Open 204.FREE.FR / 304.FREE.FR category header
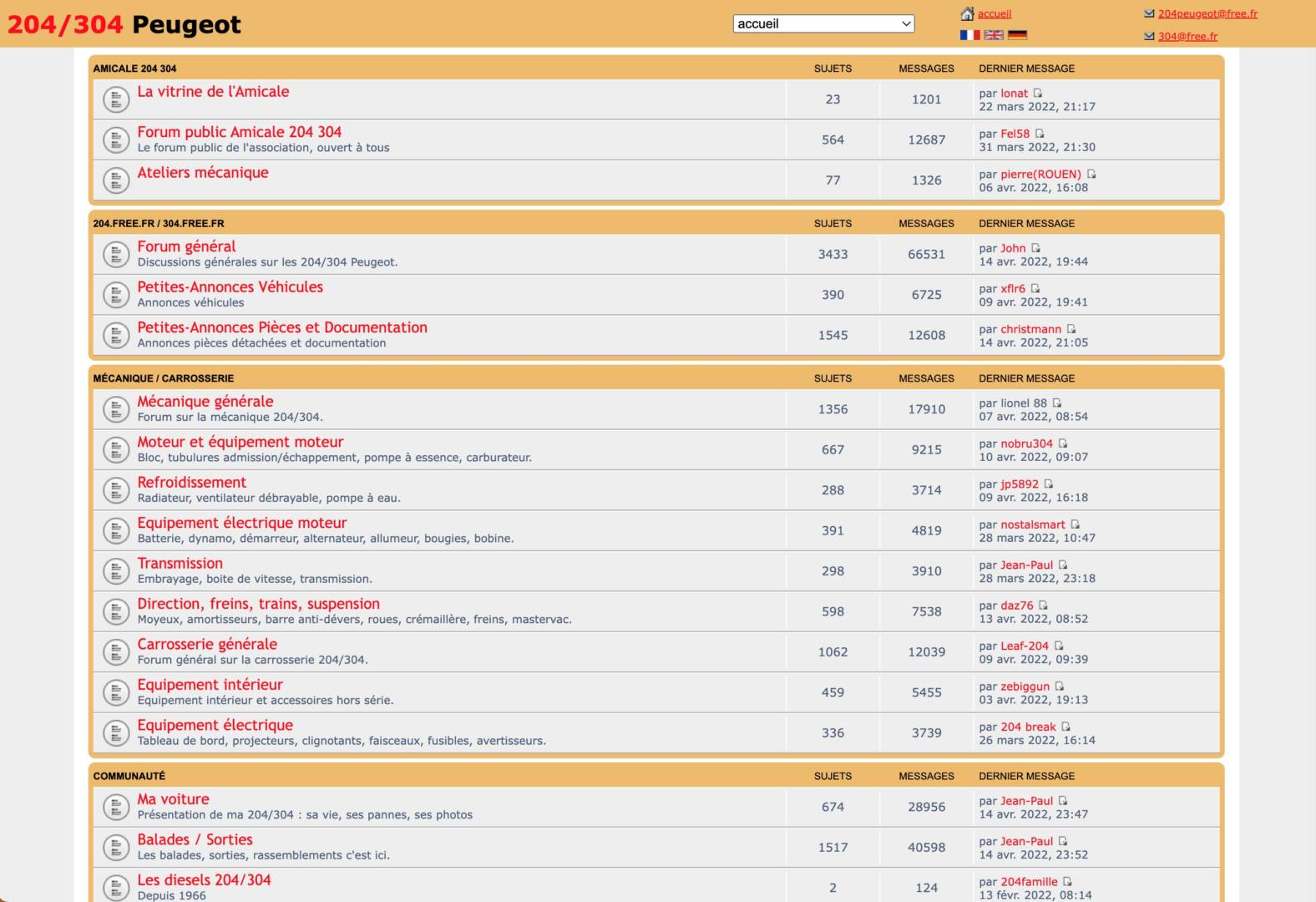Screen dimensions: 1316x902 (x=159, y=224)
